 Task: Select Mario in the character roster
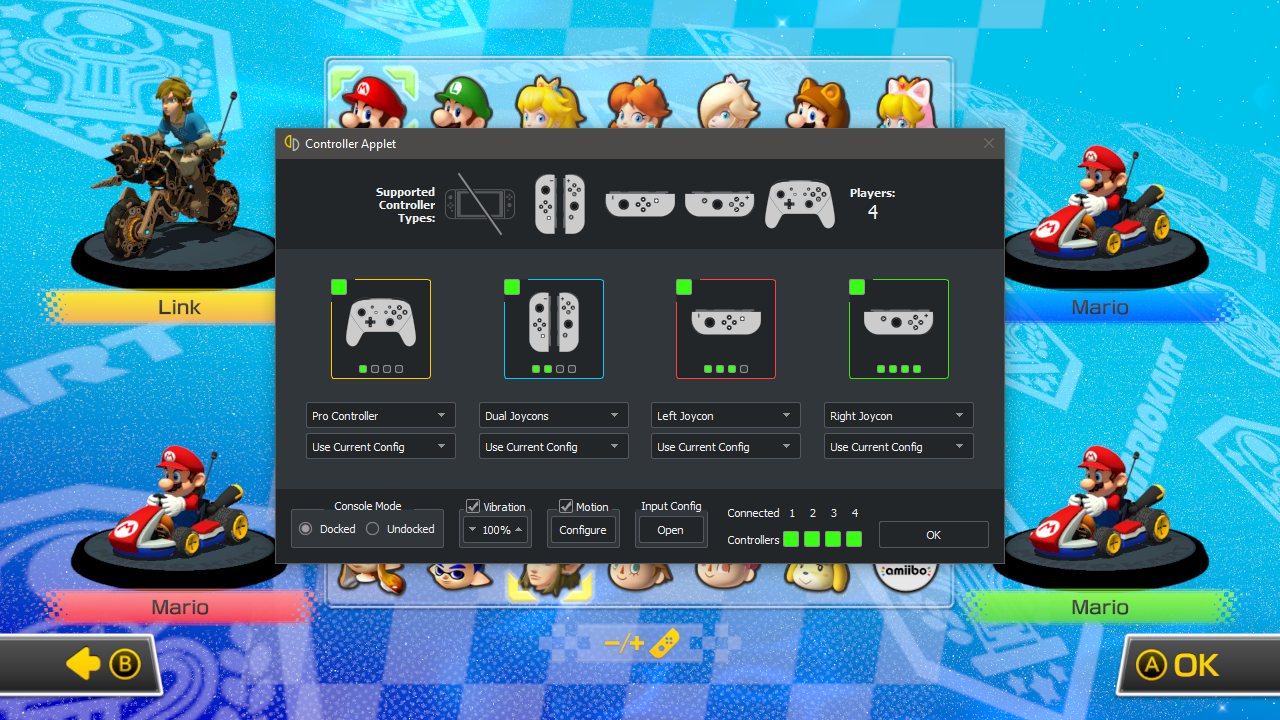point(375,99)
